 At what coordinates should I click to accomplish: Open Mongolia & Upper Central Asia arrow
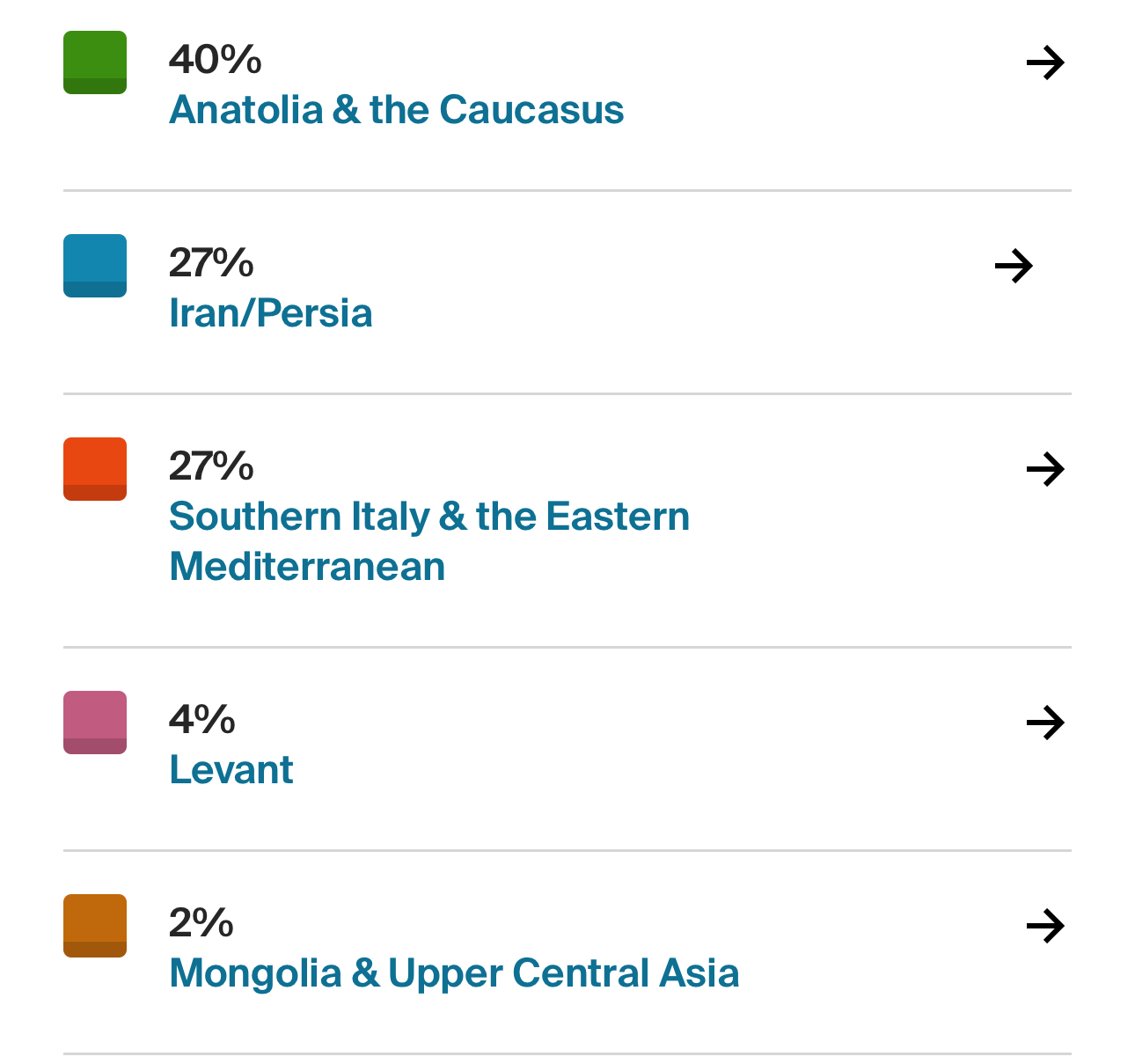pyautogui.click(x=1046, y=926)
